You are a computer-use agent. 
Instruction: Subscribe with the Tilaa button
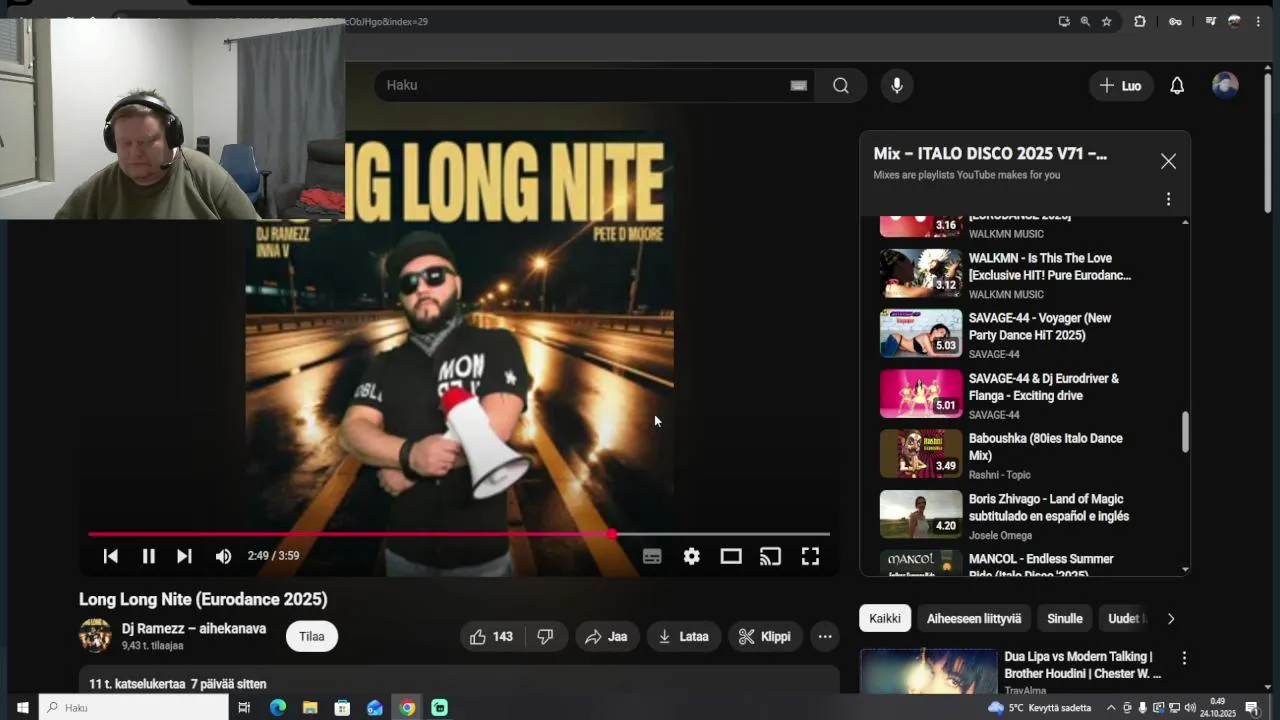click(312, 636)
